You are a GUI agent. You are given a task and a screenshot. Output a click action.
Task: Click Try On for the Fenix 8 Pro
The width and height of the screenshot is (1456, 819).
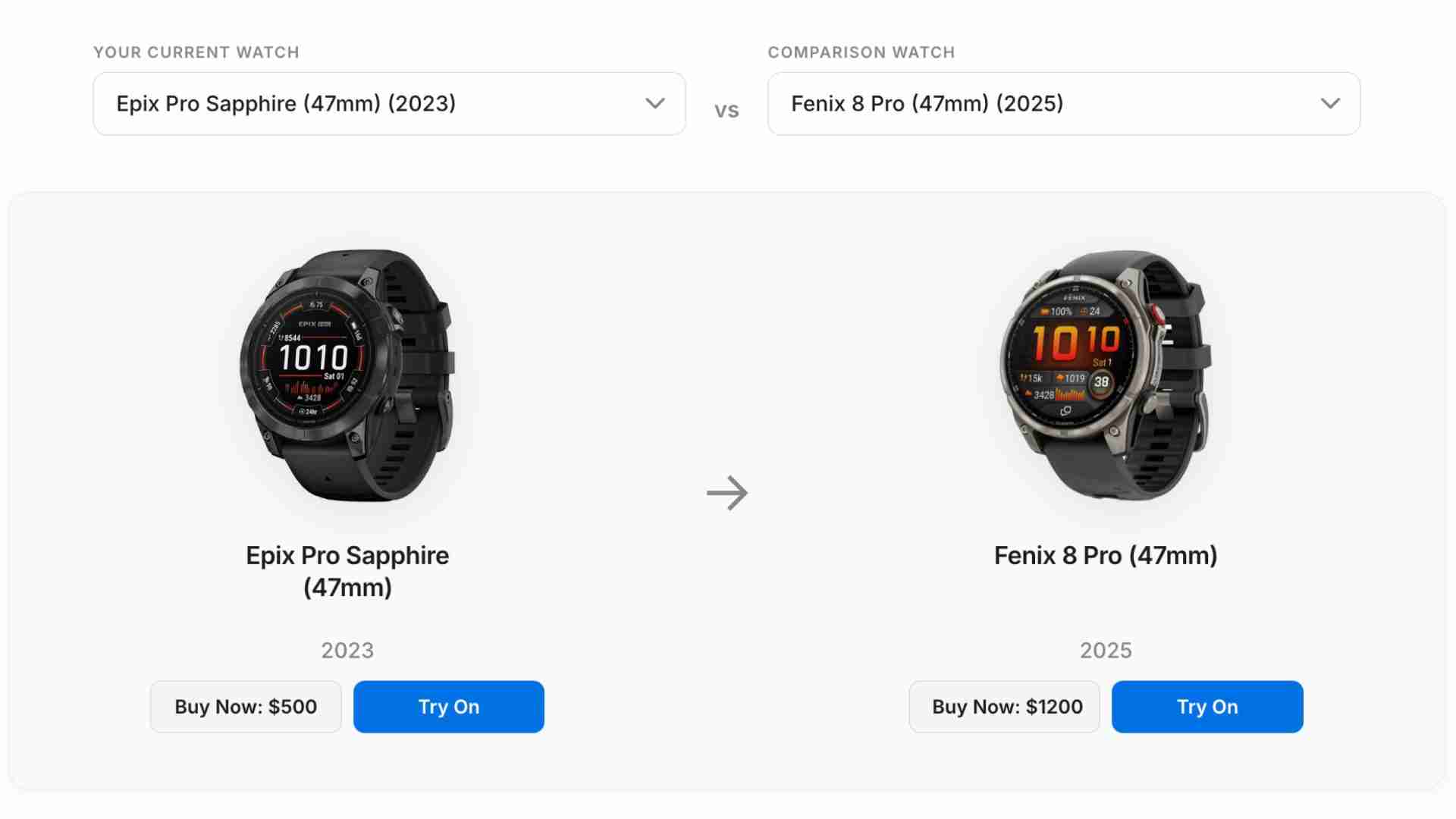click(1207, 706)
